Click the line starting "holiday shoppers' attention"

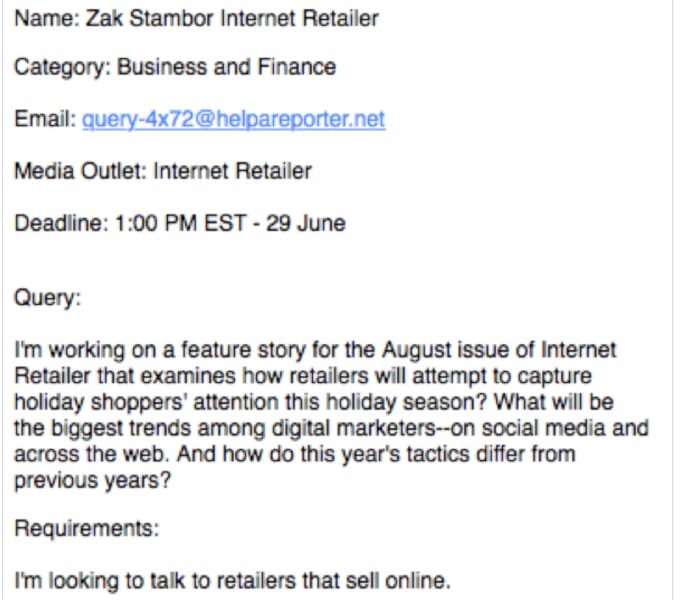click(x=314, y=402)
